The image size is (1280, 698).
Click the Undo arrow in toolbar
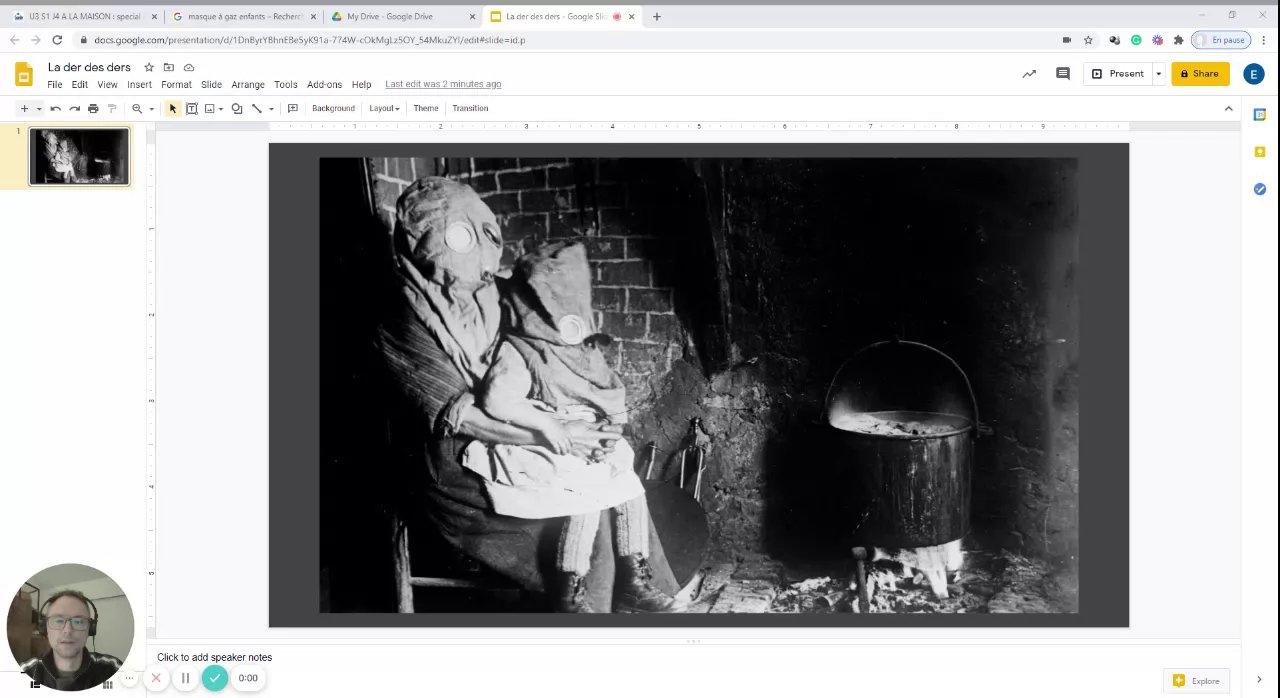coord(56,108)
